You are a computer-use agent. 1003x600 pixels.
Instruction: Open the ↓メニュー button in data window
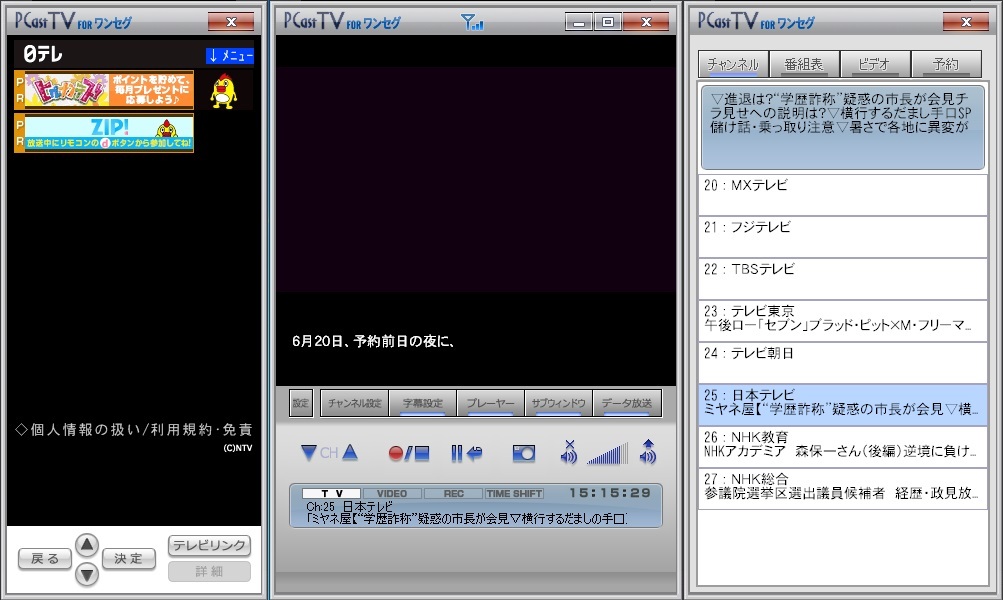point(230,56)
